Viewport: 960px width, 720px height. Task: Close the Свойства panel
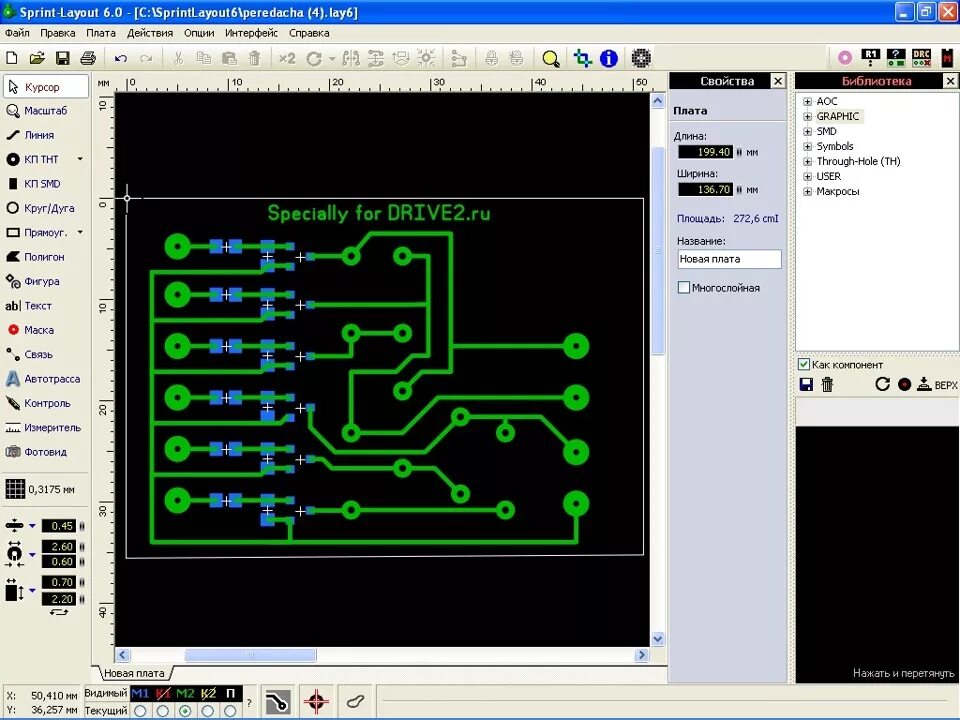pos(778,81)
